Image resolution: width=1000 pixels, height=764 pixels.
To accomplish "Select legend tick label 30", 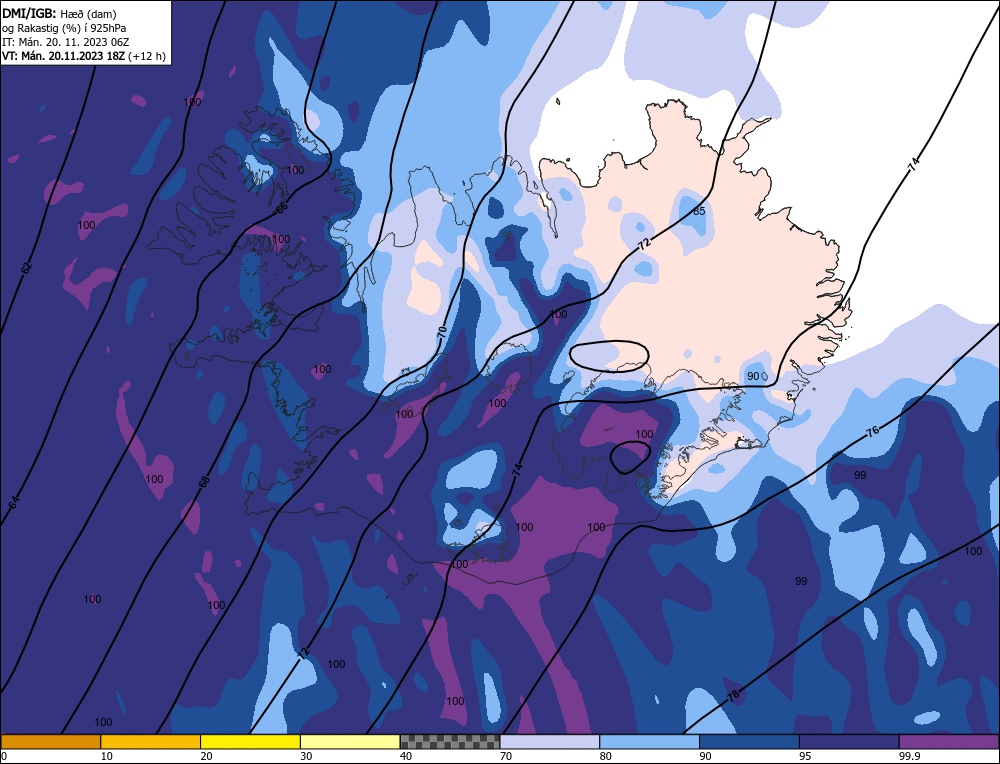I will [306, 756].
